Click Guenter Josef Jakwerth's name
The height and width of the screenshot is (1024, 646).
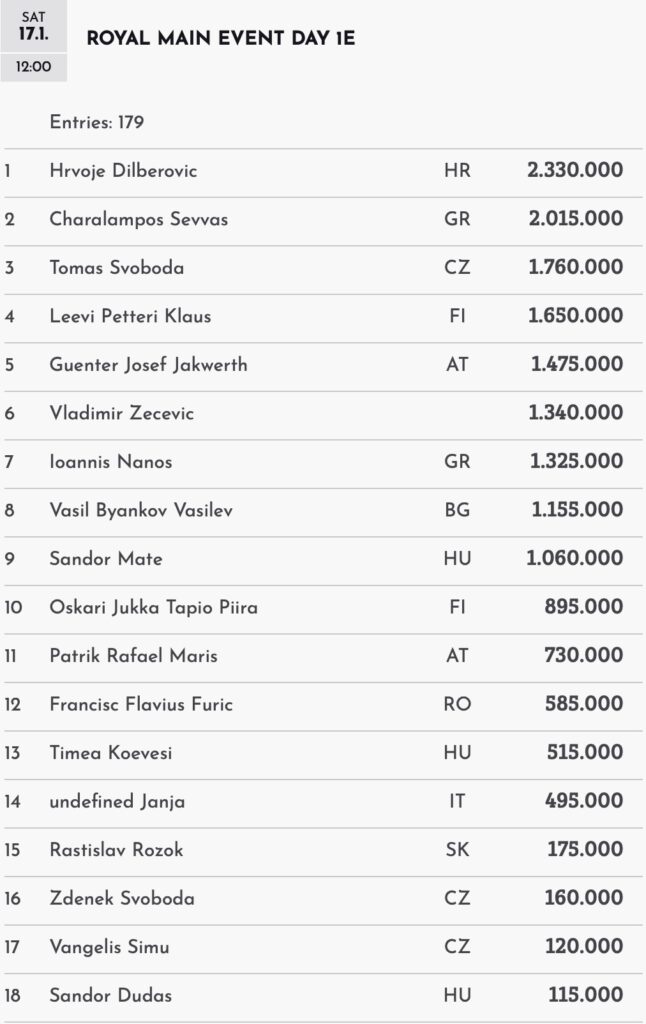[148, 365]
